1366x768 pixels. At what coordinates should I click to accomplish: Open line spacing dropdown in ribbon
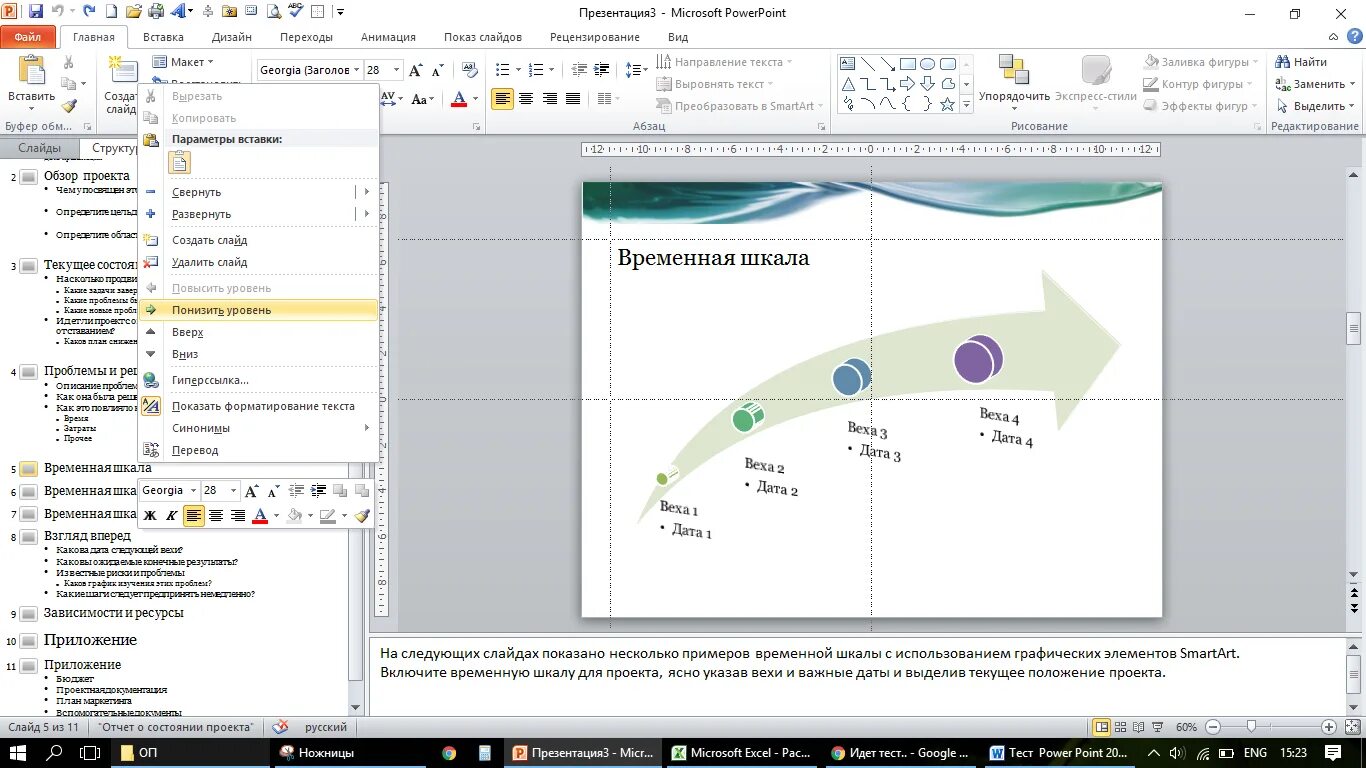[x=636, y=70]
